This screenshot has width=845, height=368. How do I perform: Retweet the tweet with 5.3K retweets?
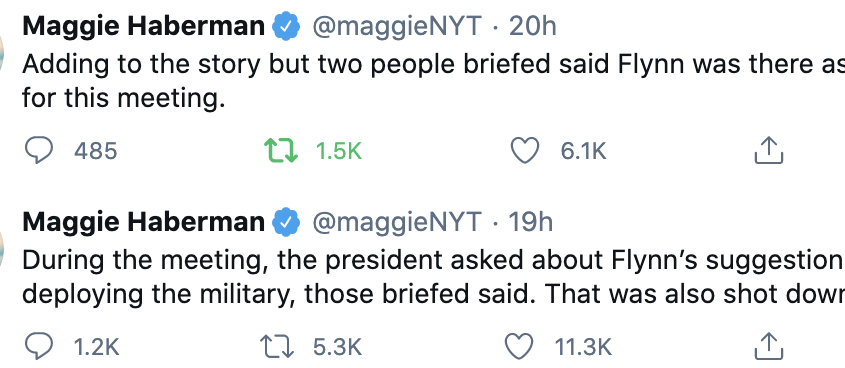[277, 346]
